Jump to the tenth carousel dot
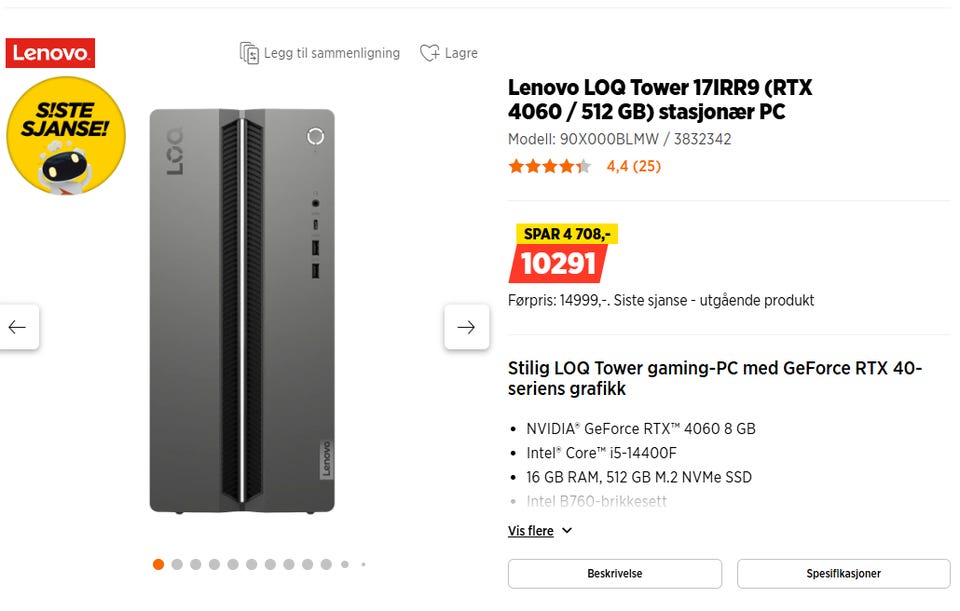 326,564
